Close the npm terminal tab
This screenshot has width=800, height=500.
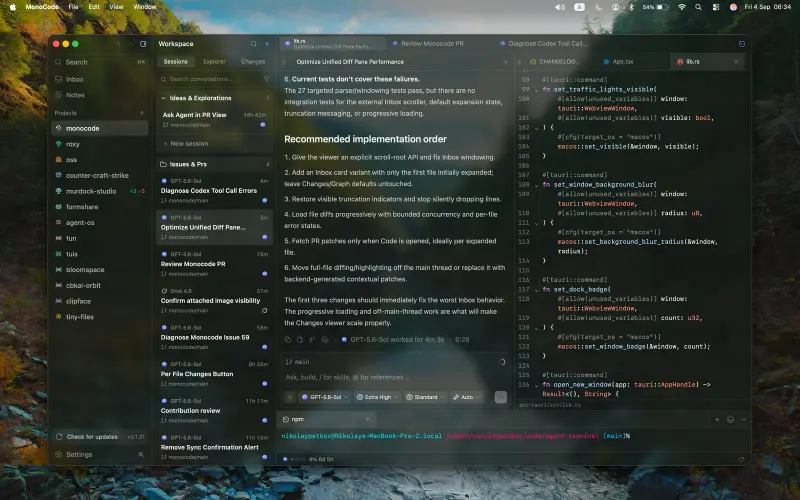pos(367,419)
